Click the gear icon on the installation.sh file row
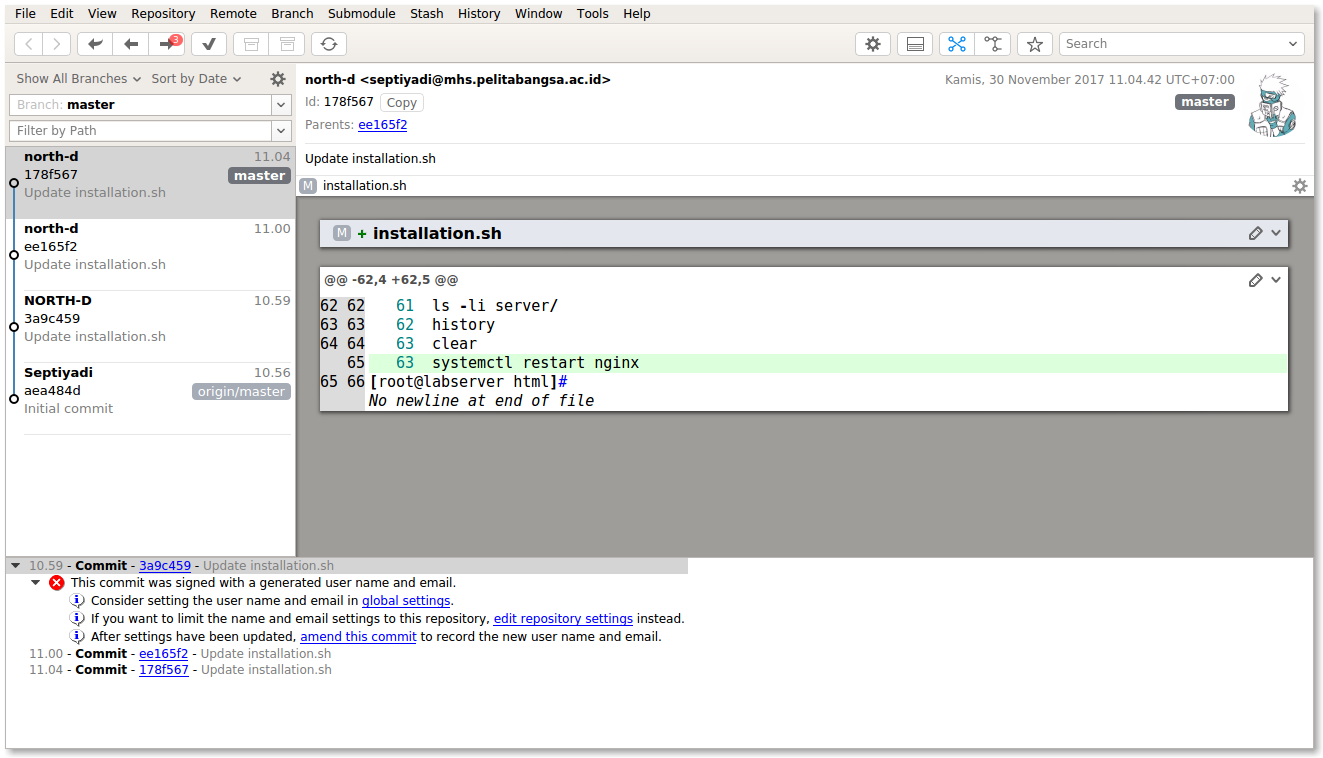1323x758 pixels. (1299, 185)
